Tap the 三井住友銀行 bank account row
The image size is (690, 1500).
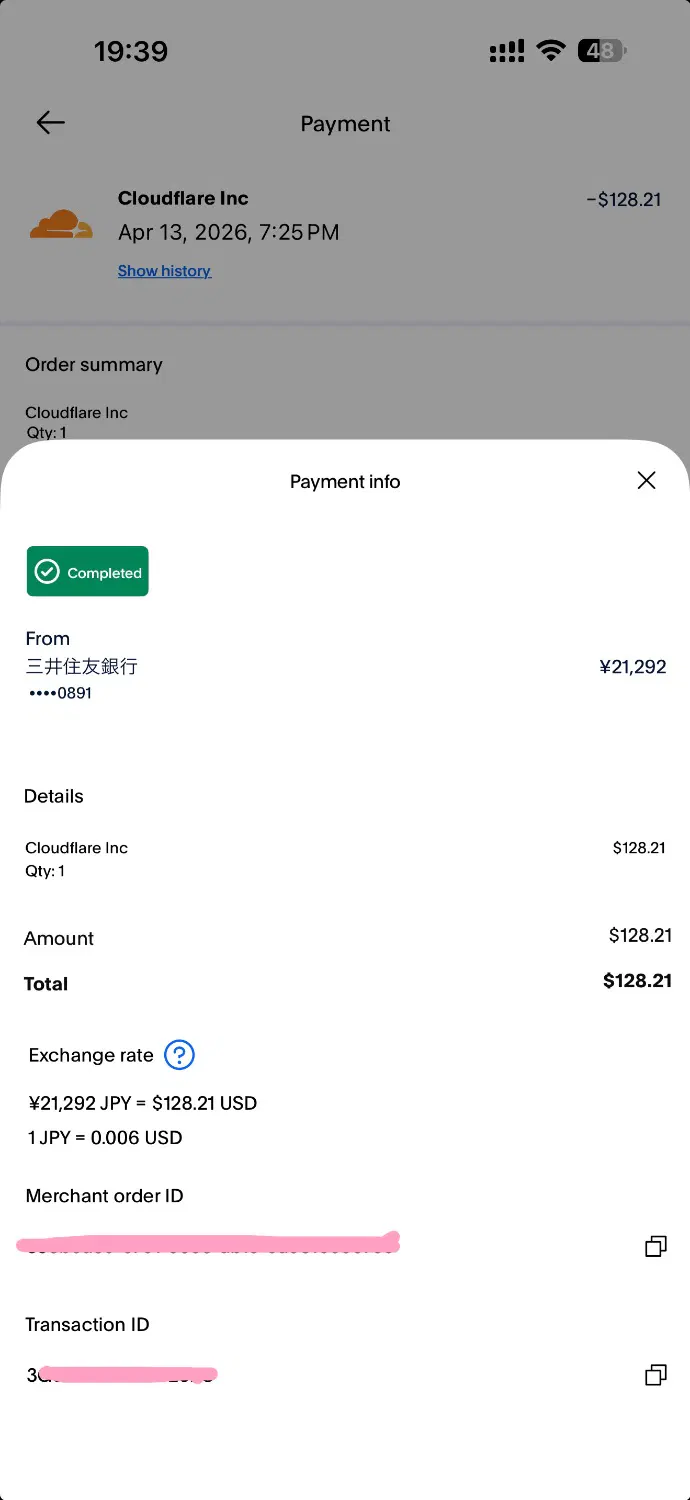(82, 667)
